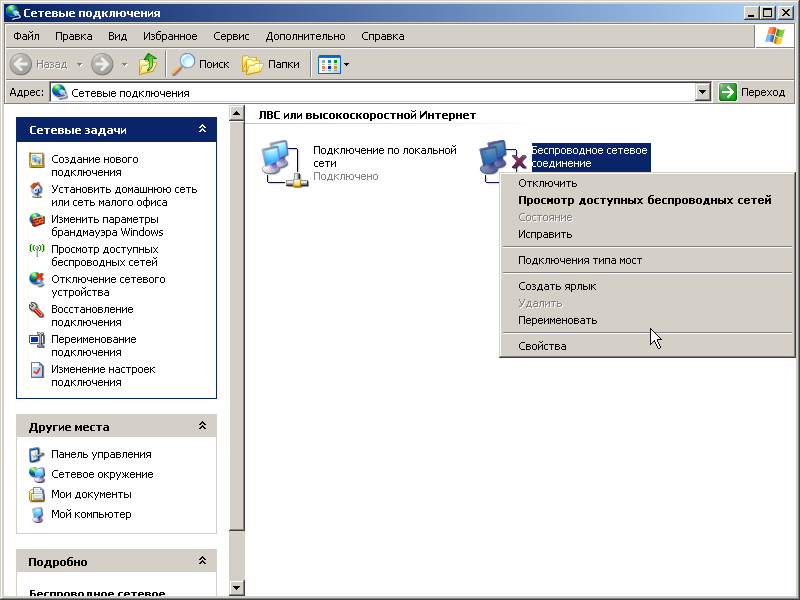Image resolution: width=800 pixels, height=600 pixels.
Task: Click the Установить домашнюю сеть icon
Action: coord(36,190)
